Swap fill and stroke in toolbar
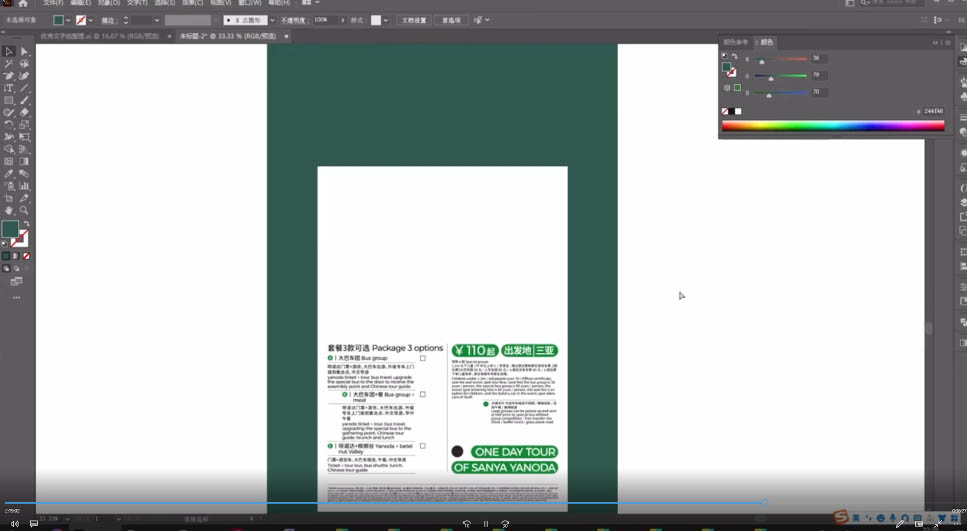967x531 pixels. click(x=26, y=224)
